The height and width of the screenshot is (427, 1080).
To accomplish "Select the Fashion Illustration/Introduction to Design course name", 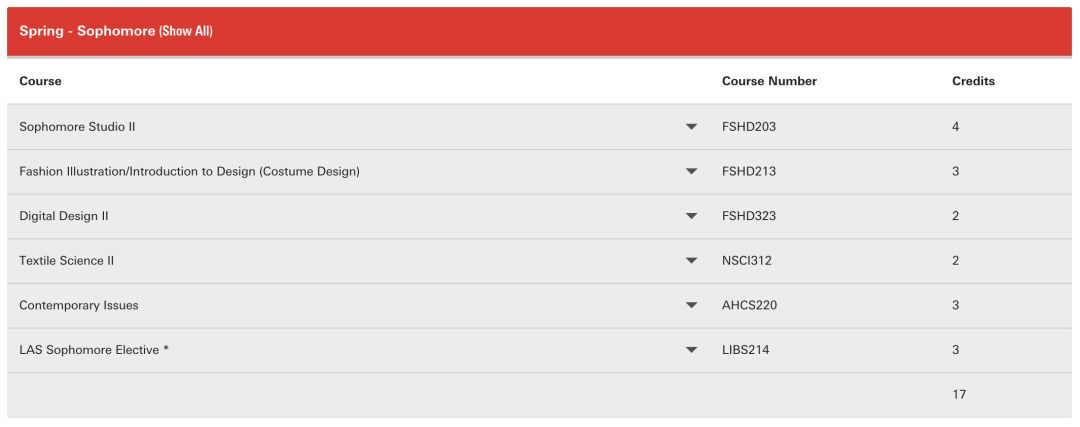I will click(189, 172).
